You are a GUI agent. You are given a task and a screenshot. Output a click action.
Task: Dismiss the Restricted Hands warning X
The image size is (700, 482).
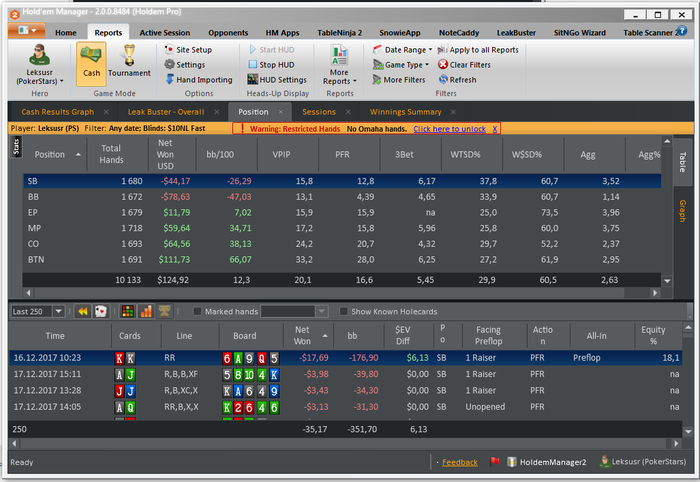pos(495,129)
